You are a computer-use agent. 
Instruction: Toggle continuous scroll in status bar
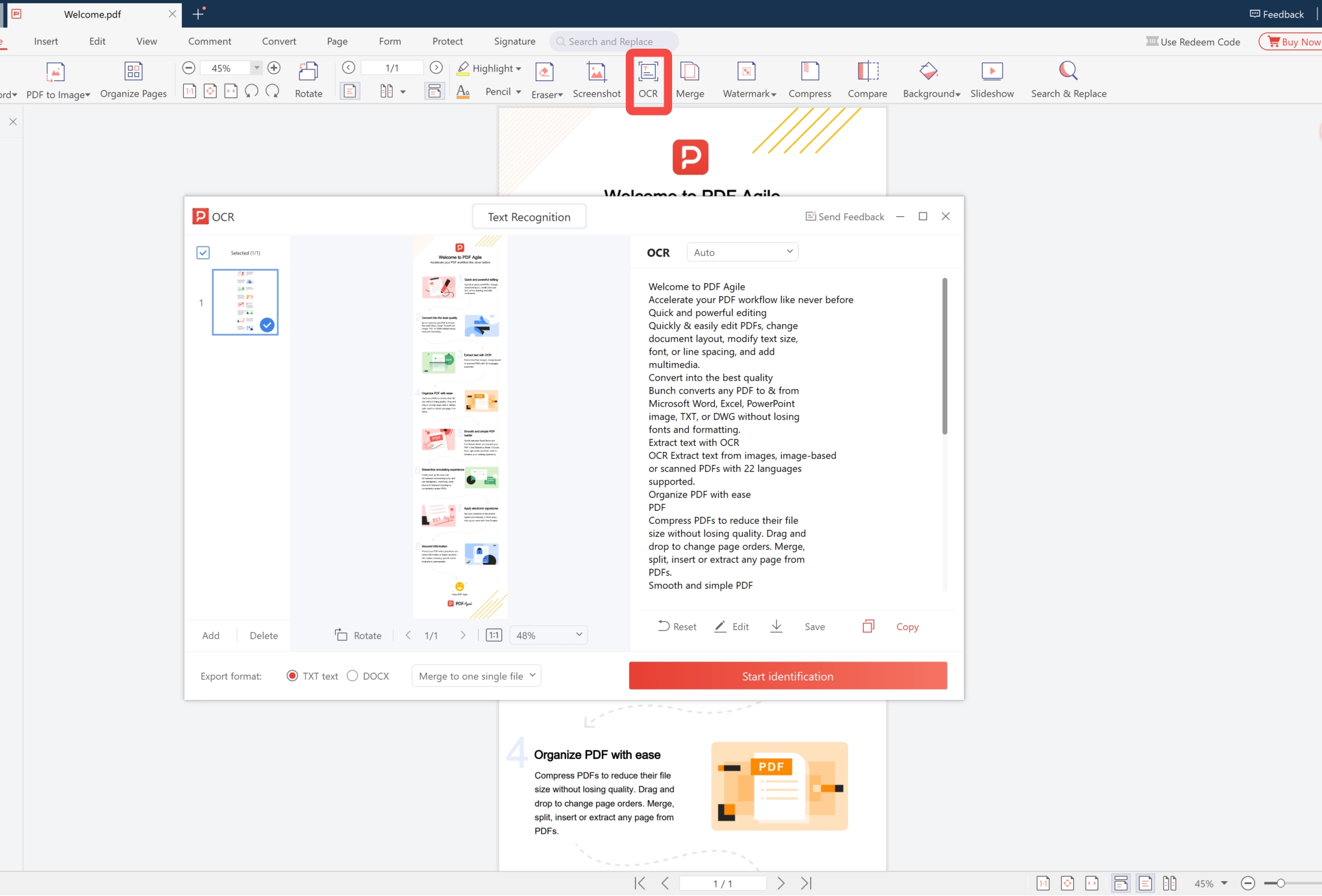coord(1121,883)
